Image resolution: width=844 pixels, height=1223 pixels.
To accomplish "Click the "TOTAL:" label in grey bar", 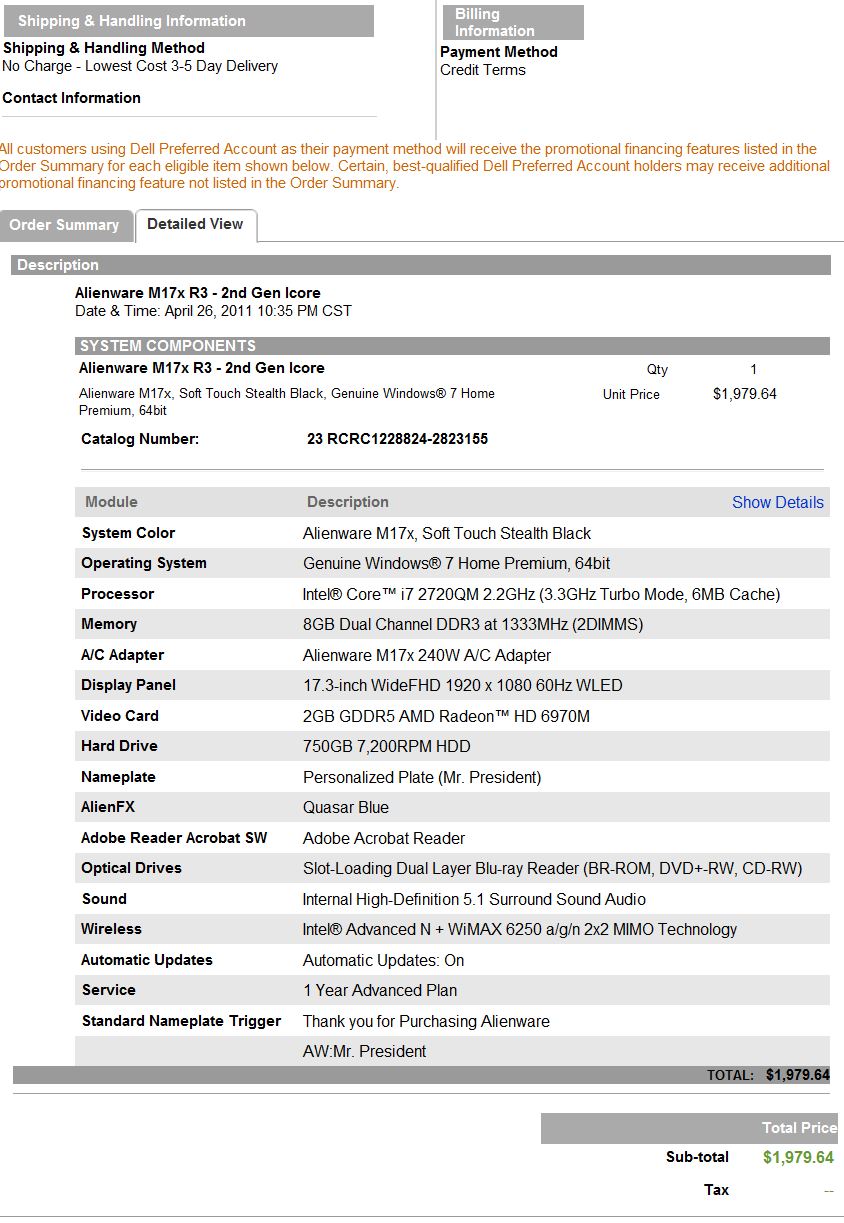I will [730, 1076].
